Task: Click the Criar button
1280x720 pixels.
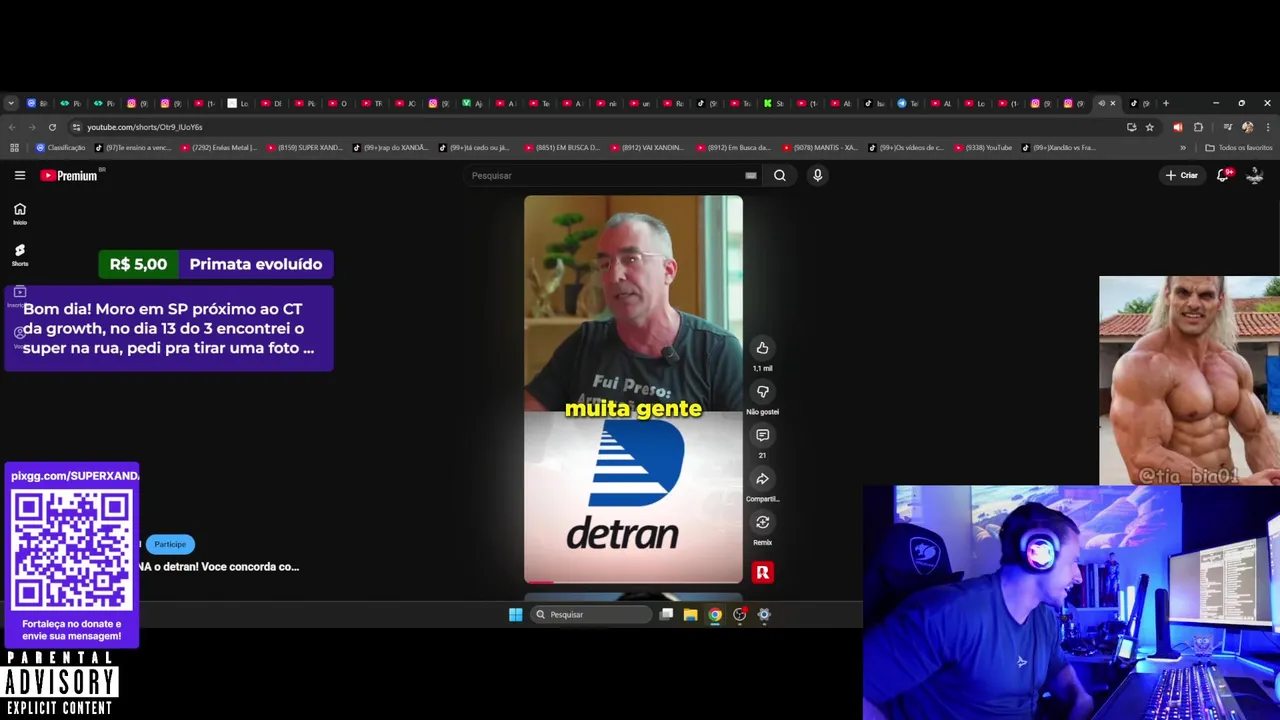Action: point(1181,175)
